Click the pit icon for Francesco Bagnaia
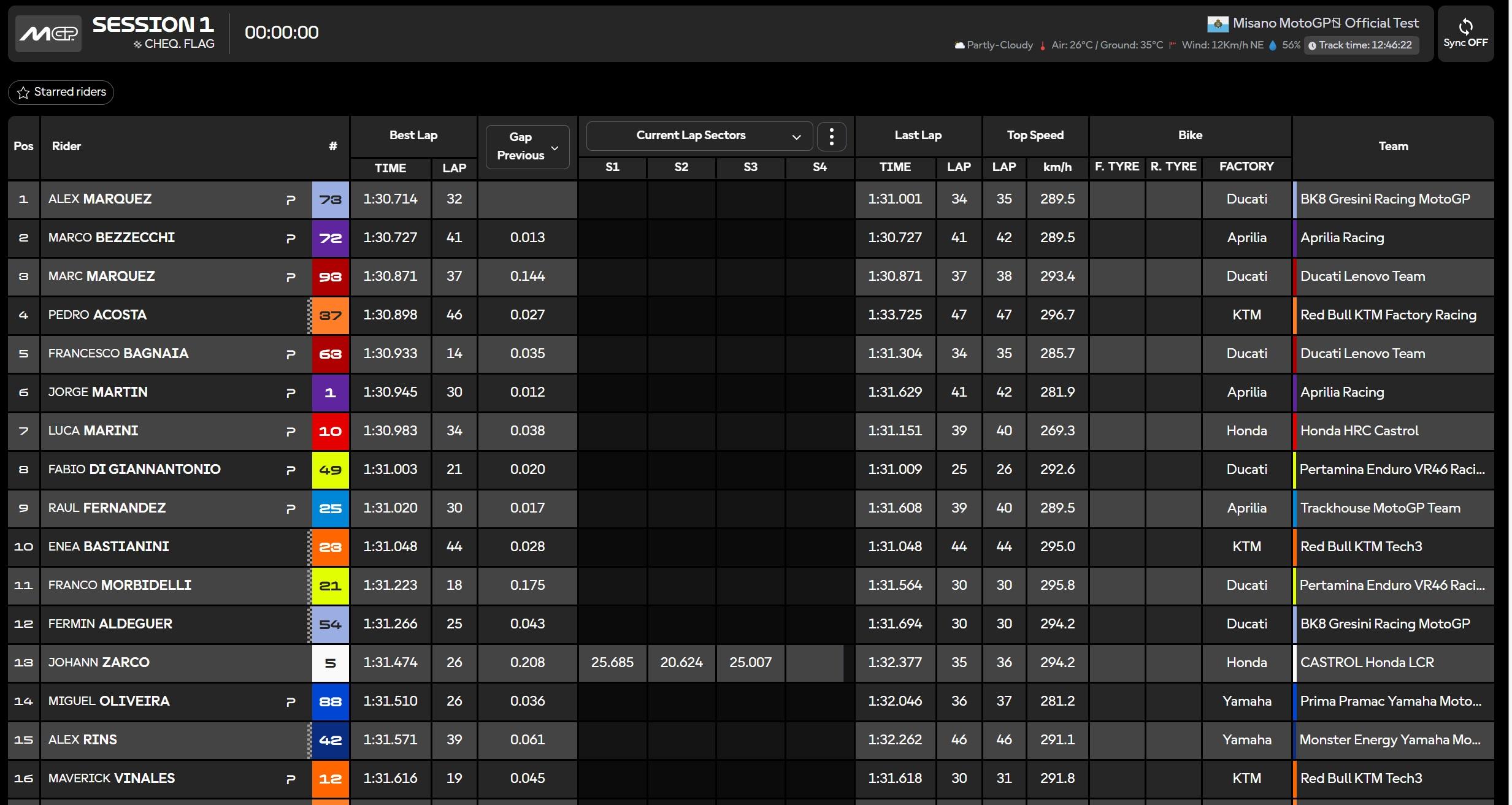This screenshot has height=805, width=1512. (x=291, y=354)
